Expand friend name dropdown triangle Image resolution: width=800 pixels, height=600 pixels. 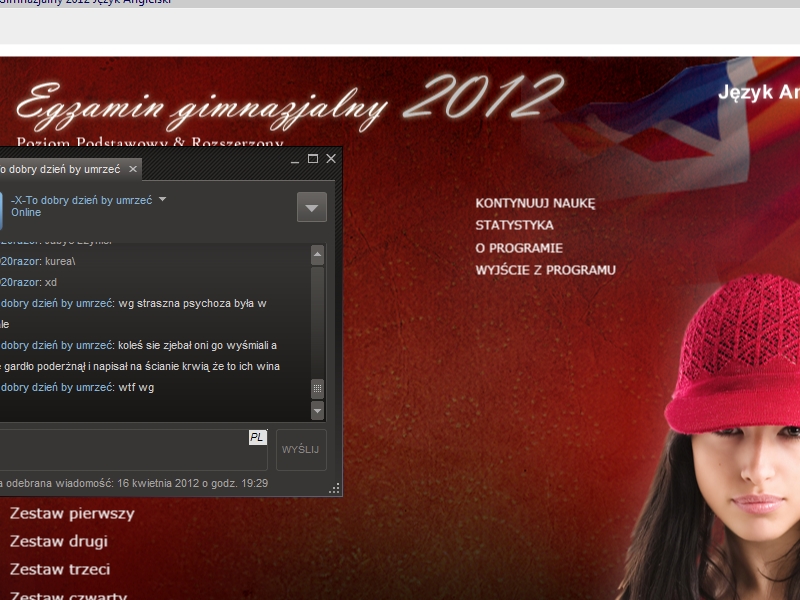pyautogui.click(x=162, y=199)
